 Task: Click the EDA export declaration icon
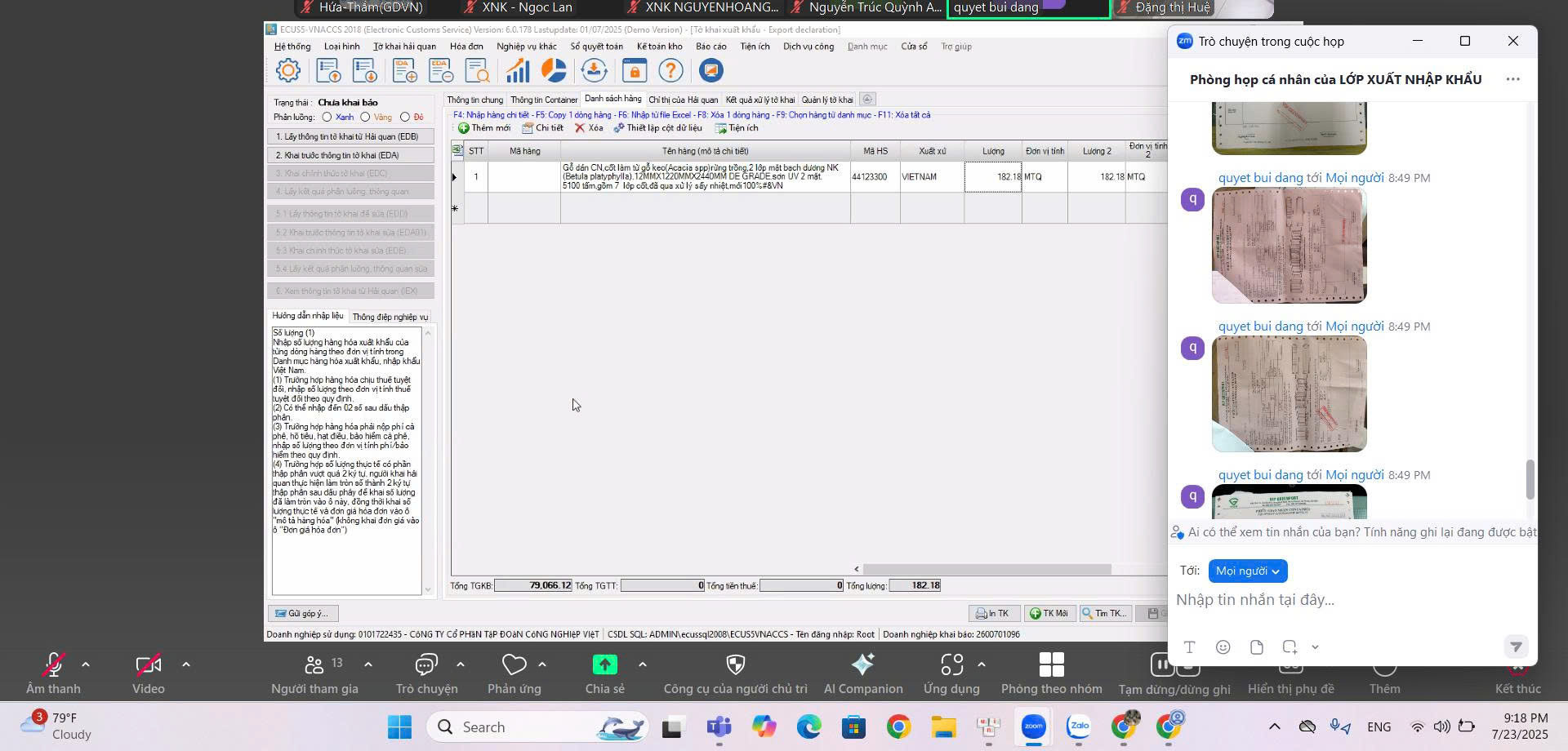click(x=441, y=71)
